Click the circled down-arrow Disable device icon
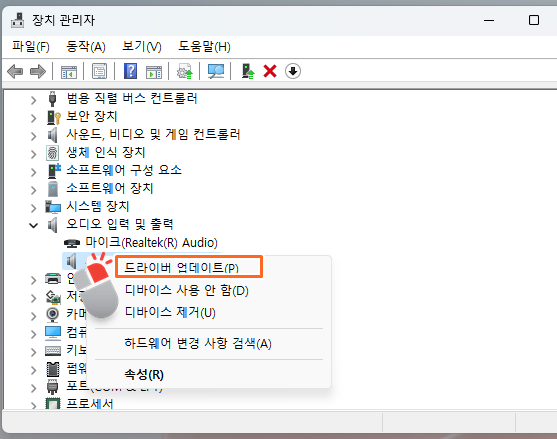The width and height of the screenshot is (557, 439). coord(293,71)
